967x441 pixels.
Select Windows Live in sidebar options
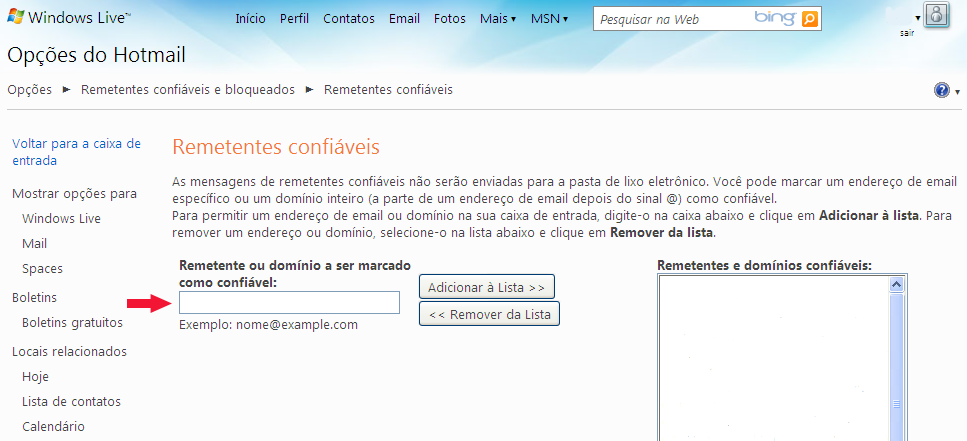click(x=61, y=219)
